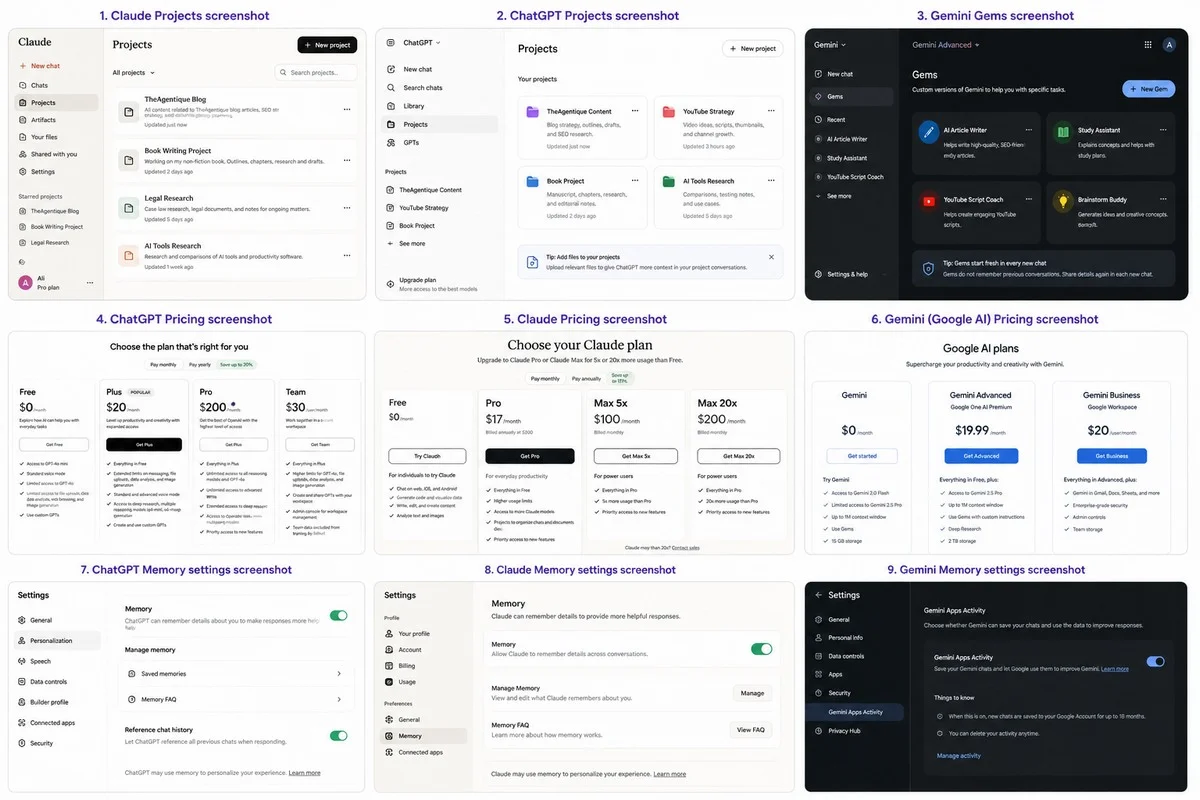Open Artifacts in the Claude sidebar
1200x800 pixels.
point(43,120)
